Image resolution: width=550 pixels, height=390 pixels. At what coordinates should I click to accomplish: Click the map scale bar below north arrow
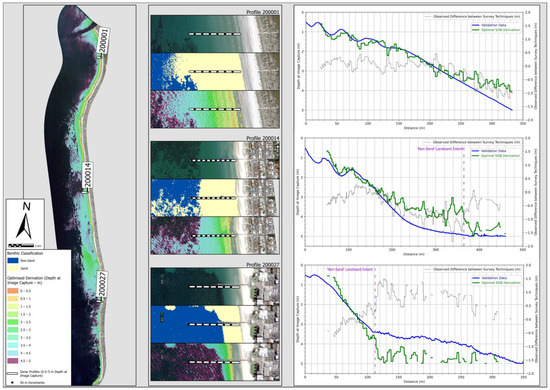tap(21, 245)
